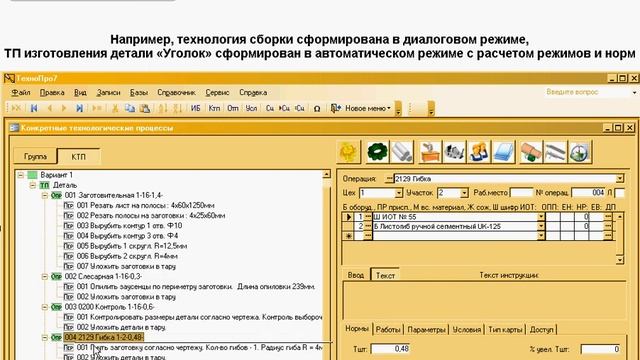
Task: Click the grey fixture equipment icon
Action: point(454,152)
